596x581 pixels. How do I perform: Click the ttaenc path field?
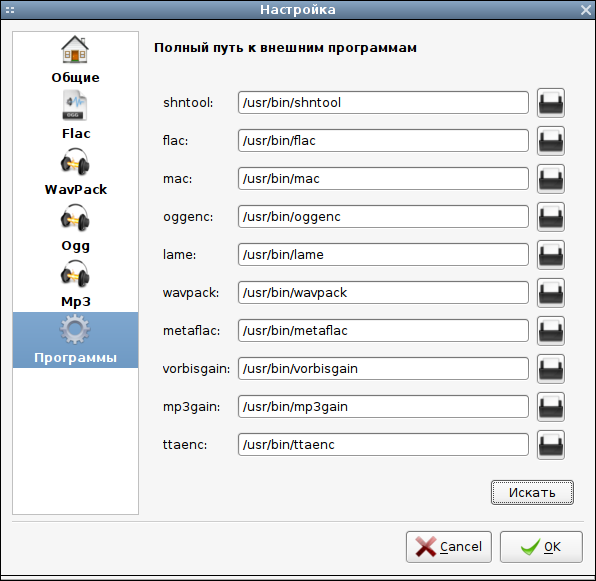tap(383, 445)
